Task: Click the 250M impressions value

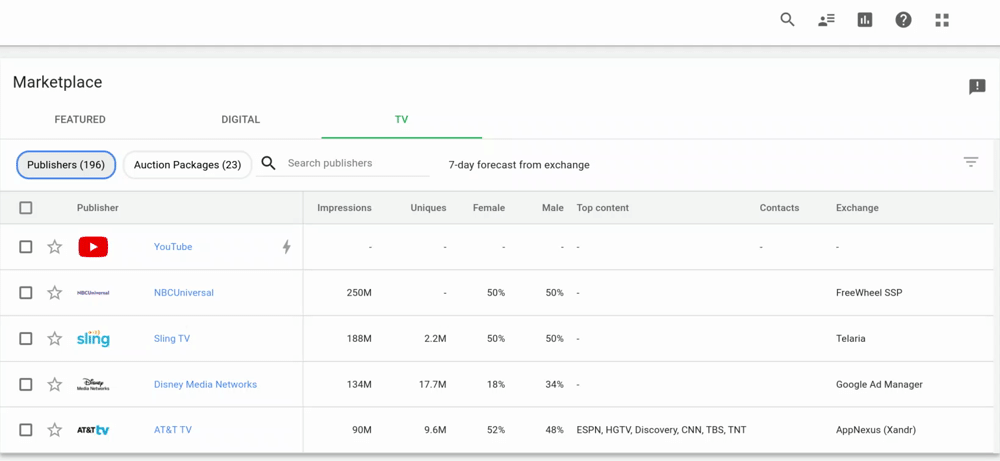Action: click(359, 293)
